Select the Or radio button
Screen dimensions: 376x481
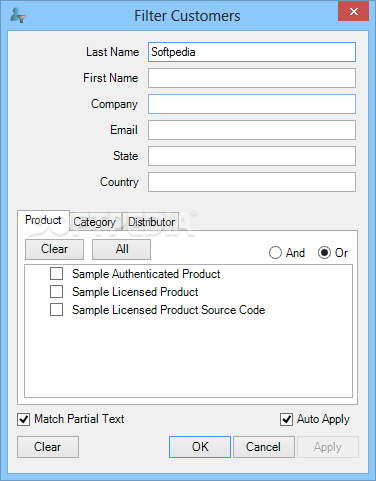(x=324, y=253)
